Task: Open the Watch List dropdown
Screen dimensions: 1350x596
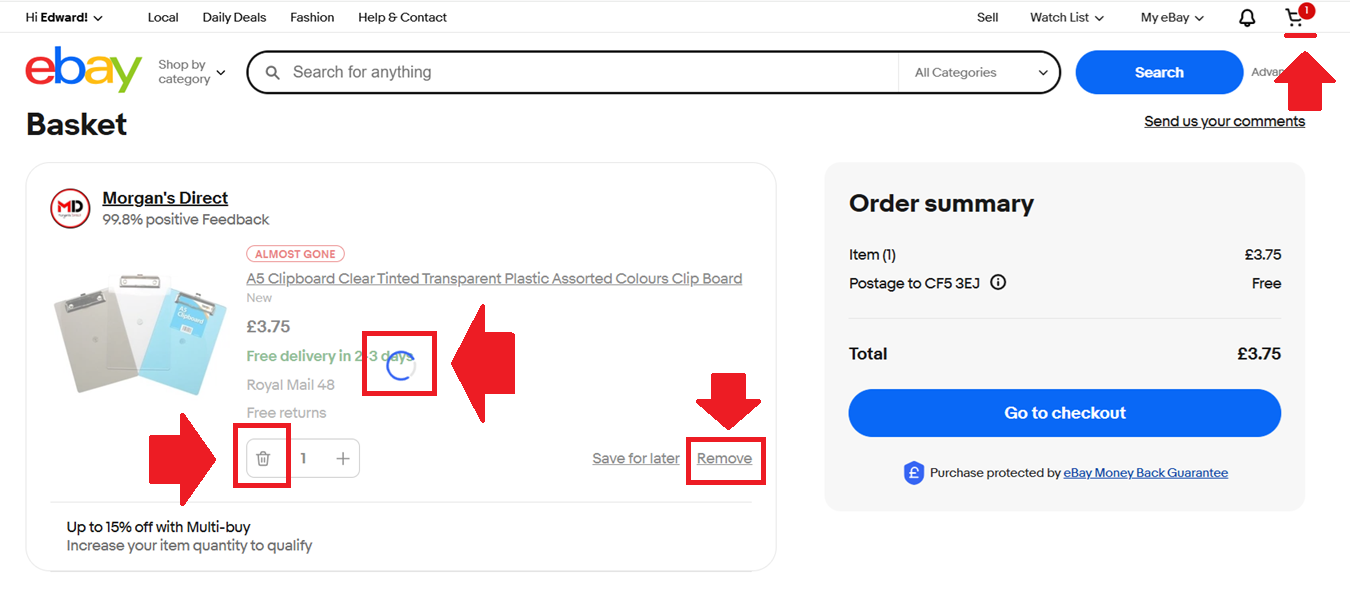Action: tap(1066, 18)
